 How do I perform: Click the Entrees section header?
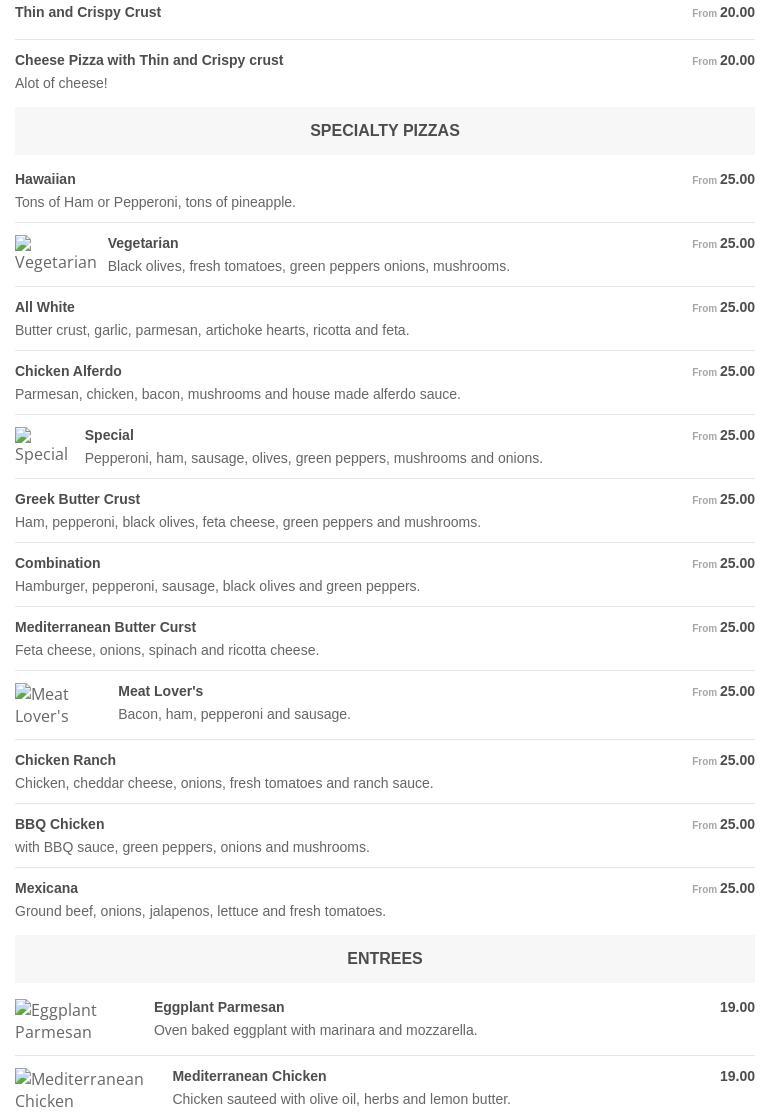point(384,959)
